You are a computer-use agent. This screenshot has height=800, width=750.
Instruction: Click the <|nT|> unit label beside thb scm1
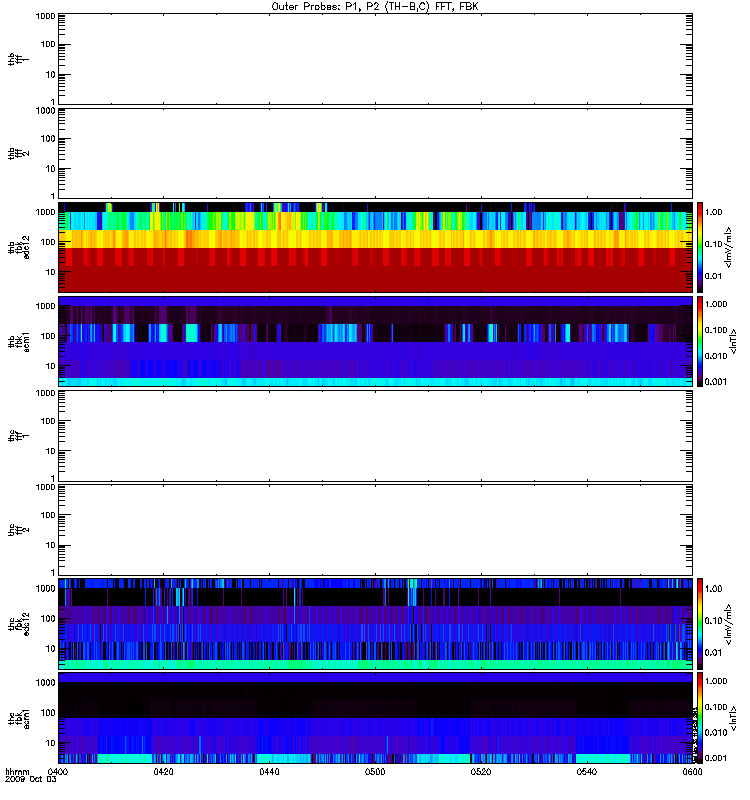(733, 341)
